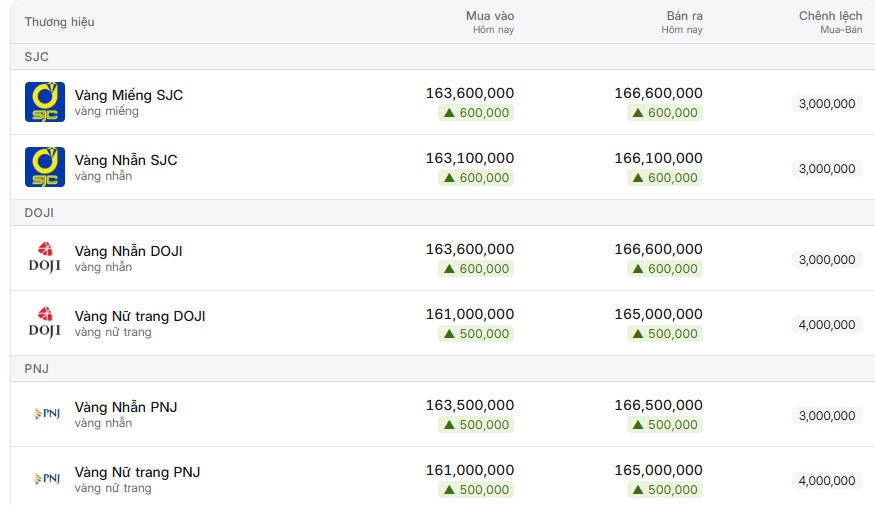875x505 pixels.
Task: Click the 3,000,000 spread for Vàng Miếng SJC
Action: [827, 104]
